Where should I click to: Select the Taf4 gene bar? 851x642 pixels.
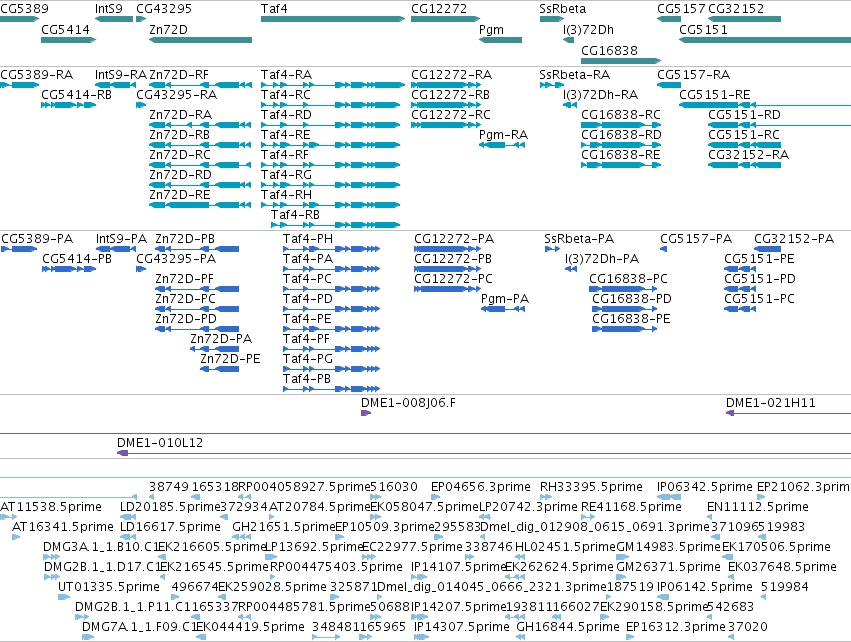tap(333, 19)
